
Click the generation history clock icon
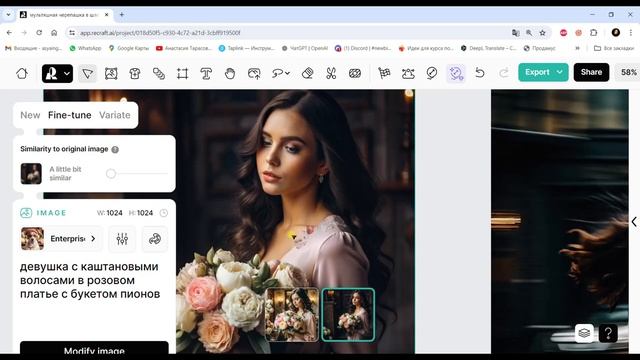(x=164, y=213)
